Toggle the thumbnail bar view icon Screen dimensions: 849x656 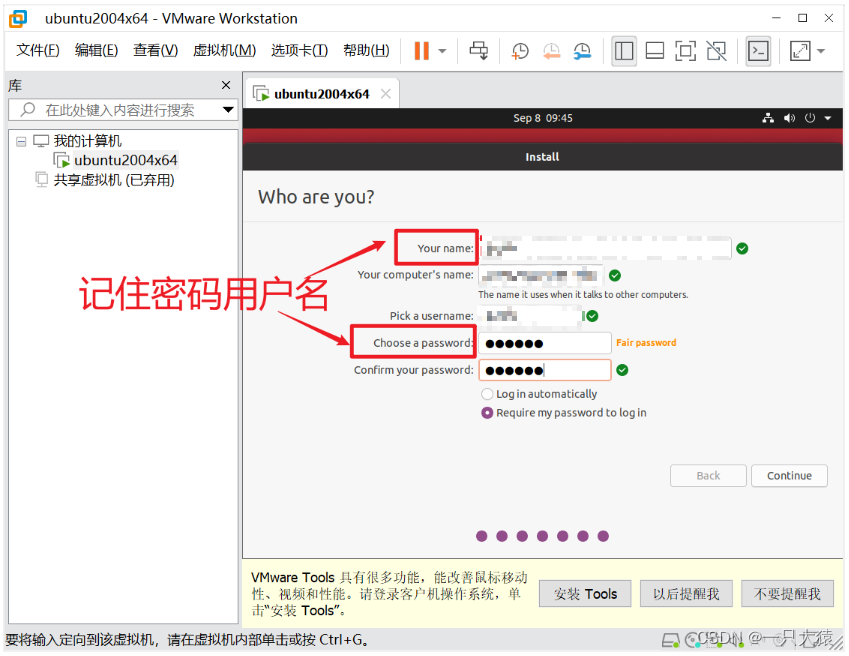[655, 51]
